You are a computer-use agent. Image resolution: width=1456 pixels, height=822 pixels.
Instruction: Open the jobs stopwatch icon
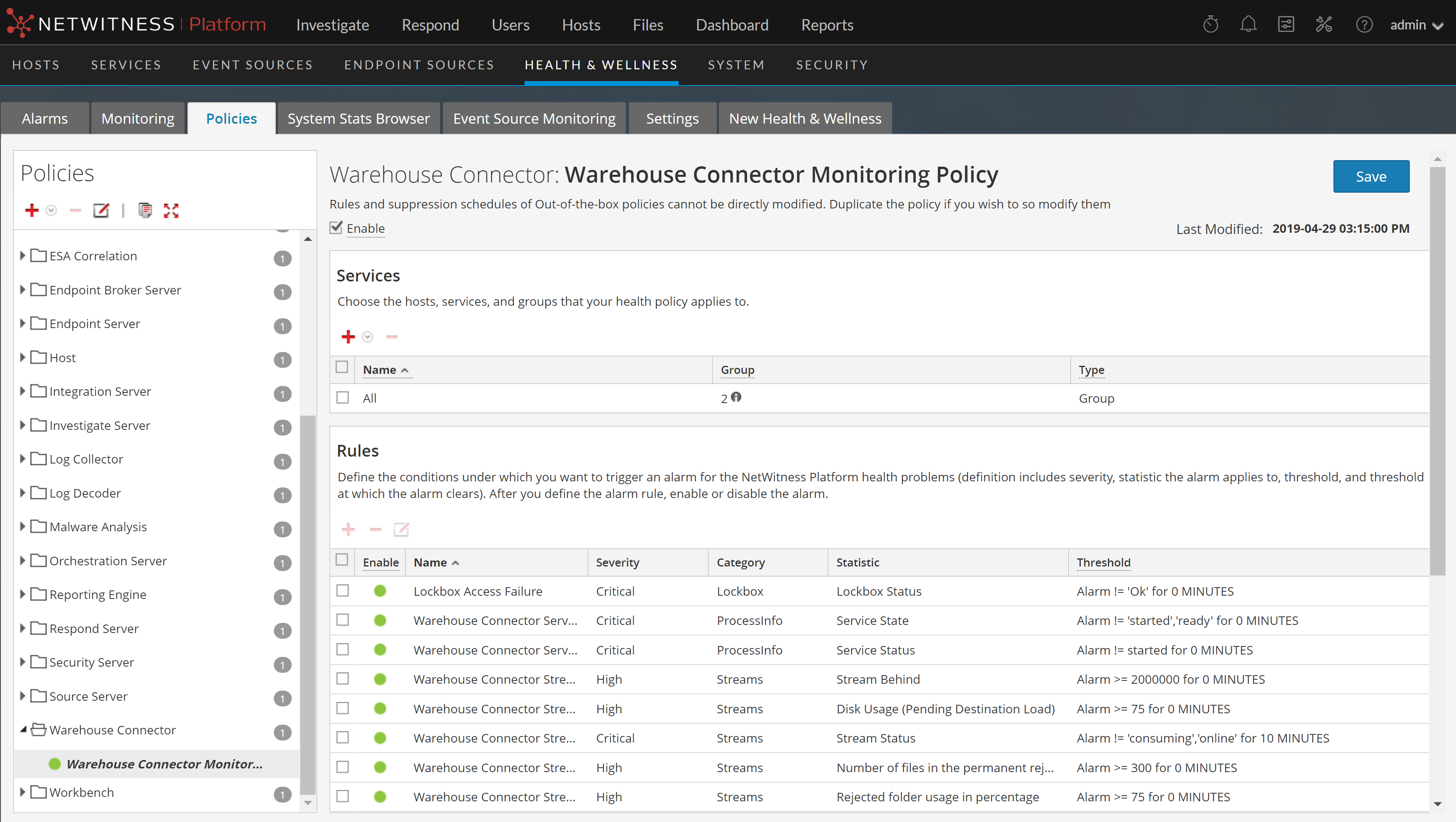tap(1210, 25)
